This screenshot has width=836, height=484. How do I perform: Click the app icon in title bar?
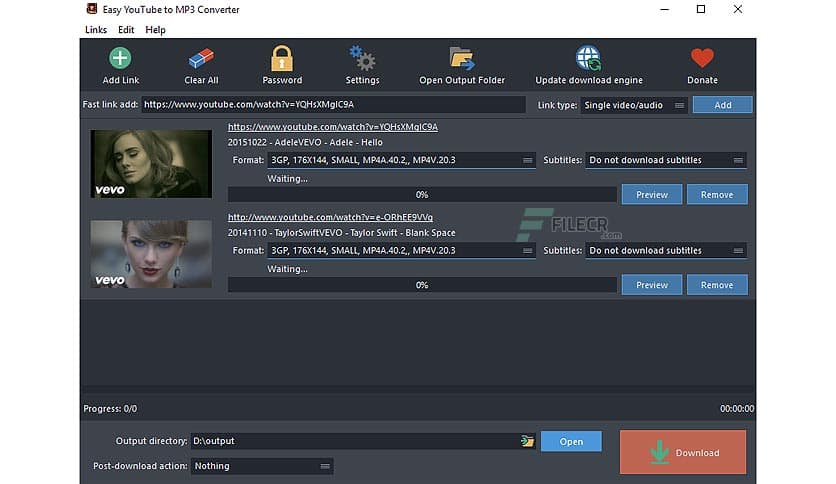click(x=92, y=9)
